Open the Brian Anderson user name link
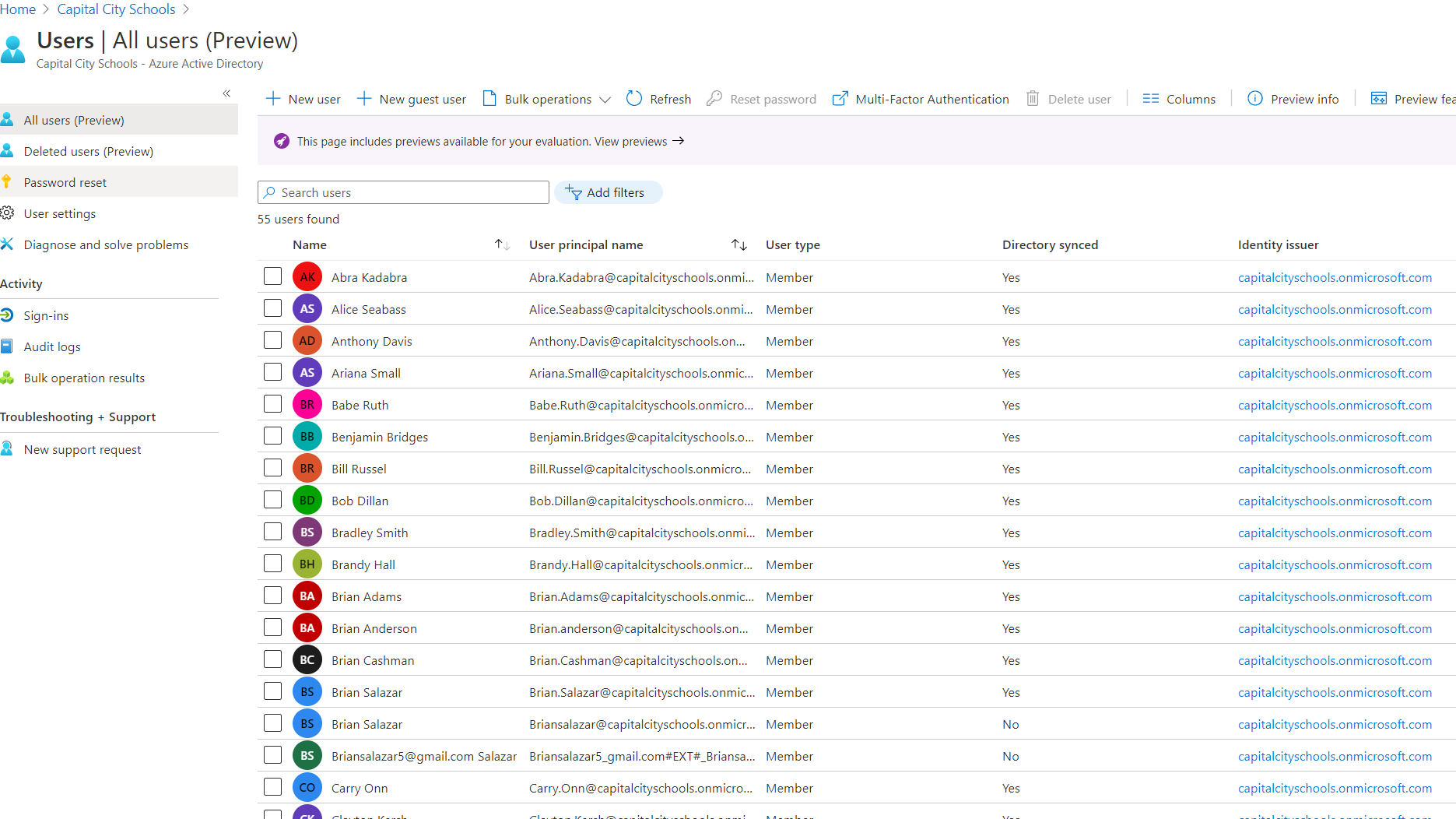The height and width of the screenshot is (819, 1456). click(374, 628)
